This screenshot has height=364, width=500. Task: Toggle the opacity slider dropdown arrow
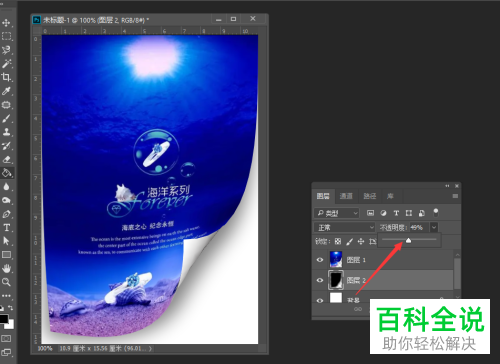pos(434,227)
